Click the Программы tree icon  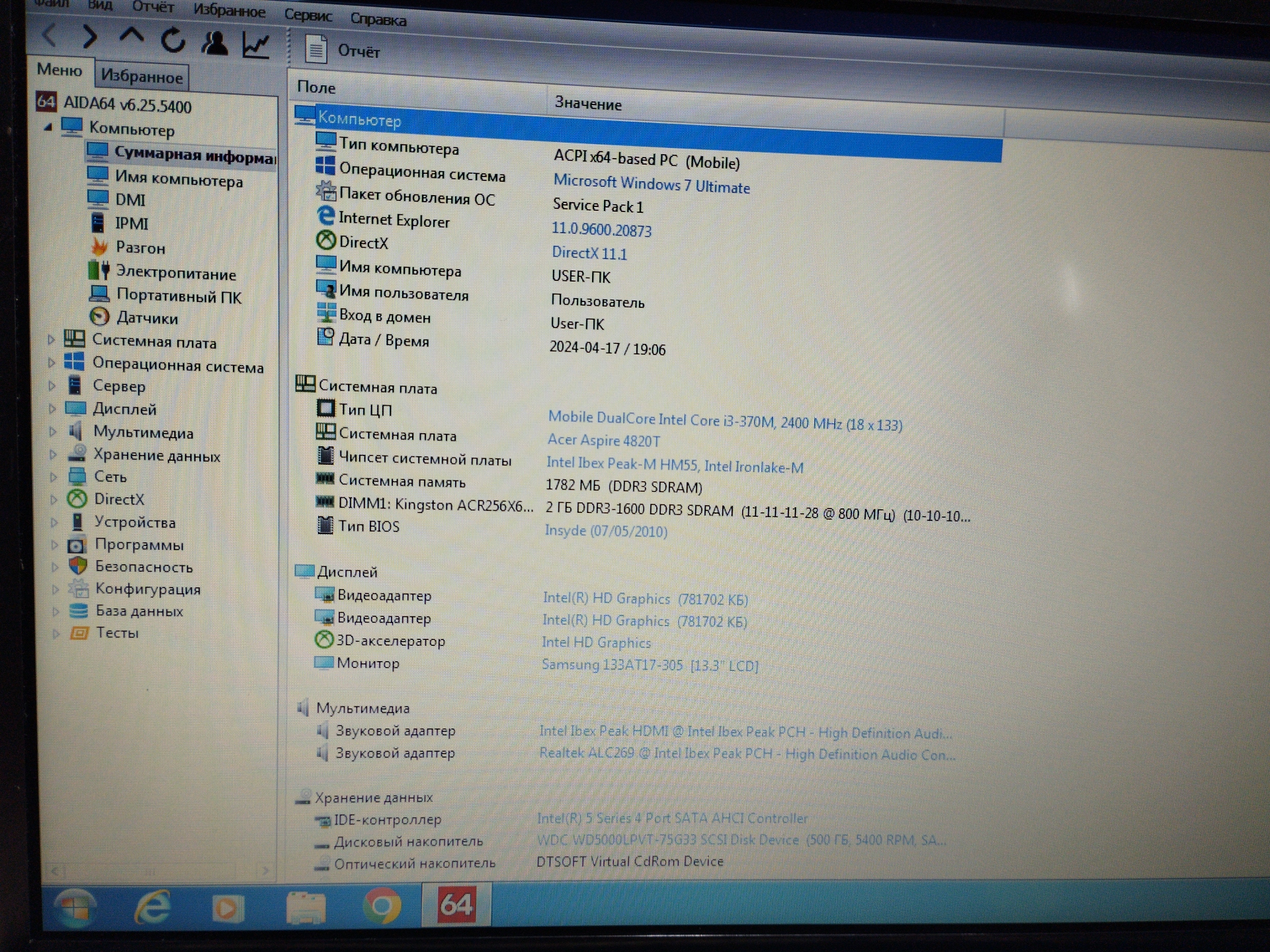coord(77,545)
